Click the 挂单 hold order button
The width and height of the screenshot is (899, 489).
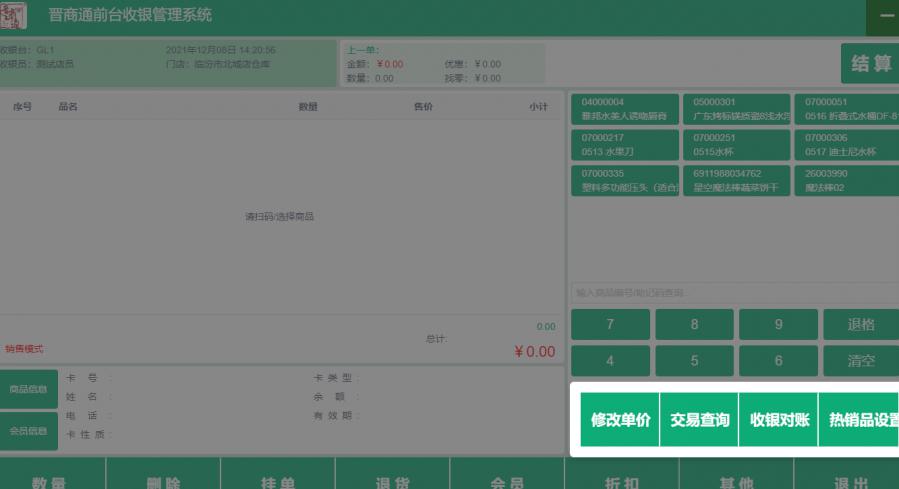(277, 479)
